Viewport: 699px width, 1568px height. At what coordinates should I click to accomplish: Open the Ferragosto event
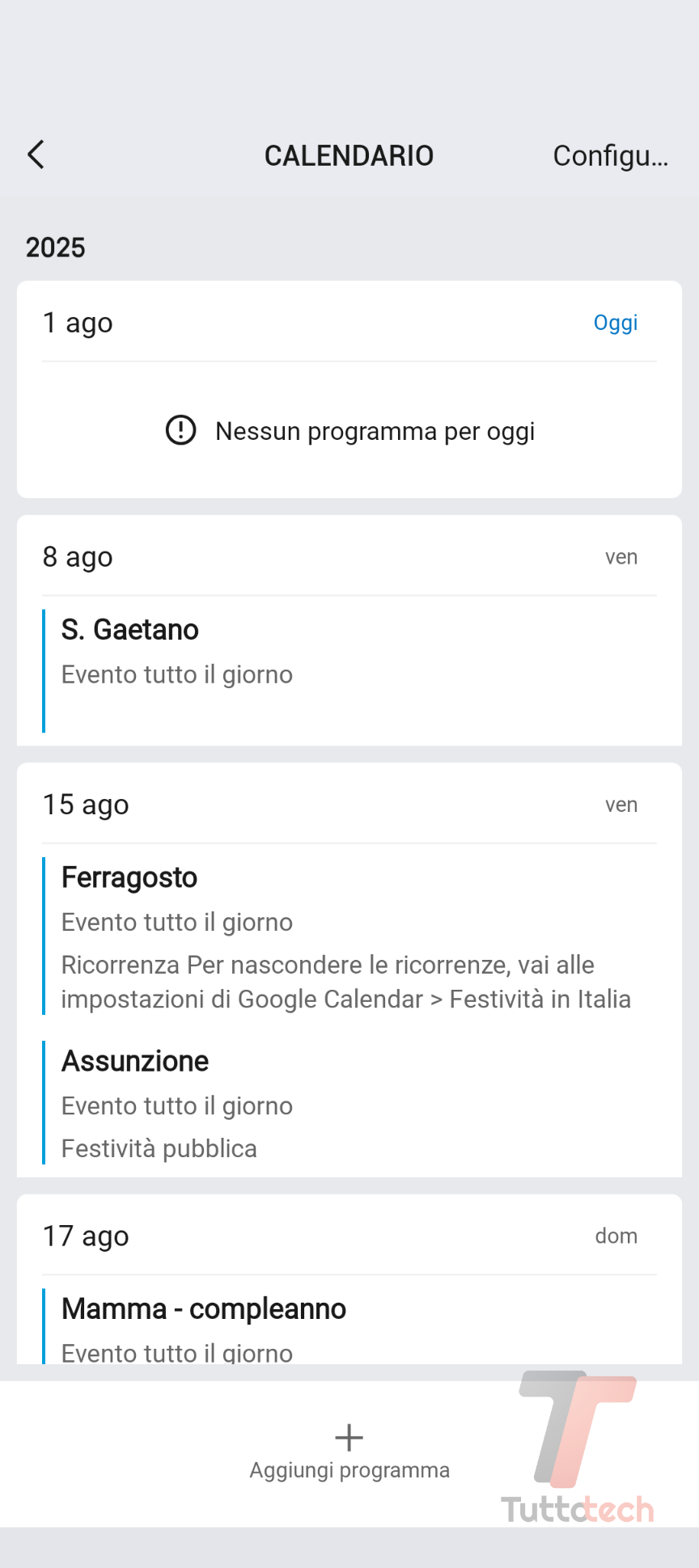pyautogui.click(x=129, y=877)
